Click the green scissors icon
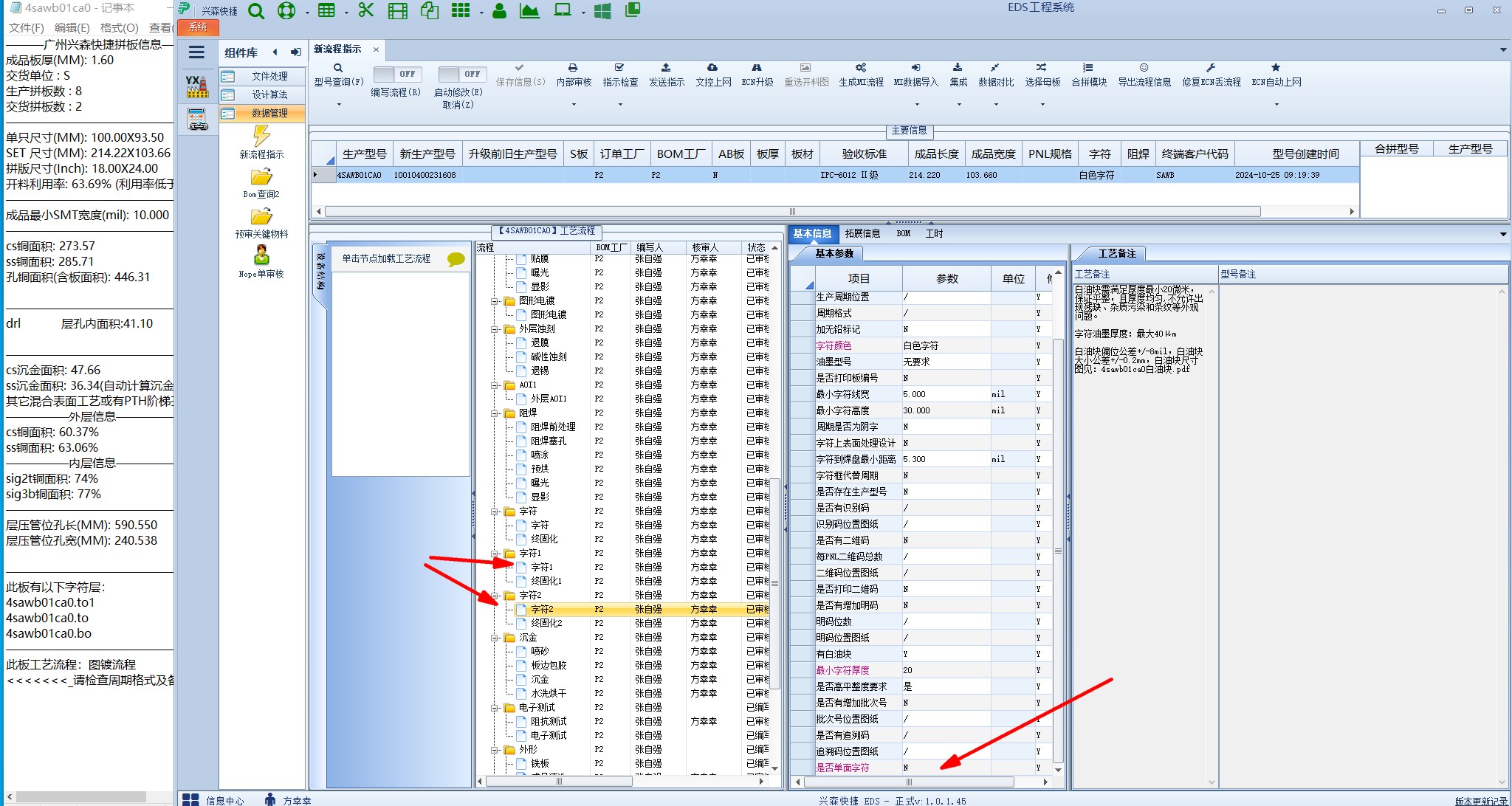 pos(365,10)
